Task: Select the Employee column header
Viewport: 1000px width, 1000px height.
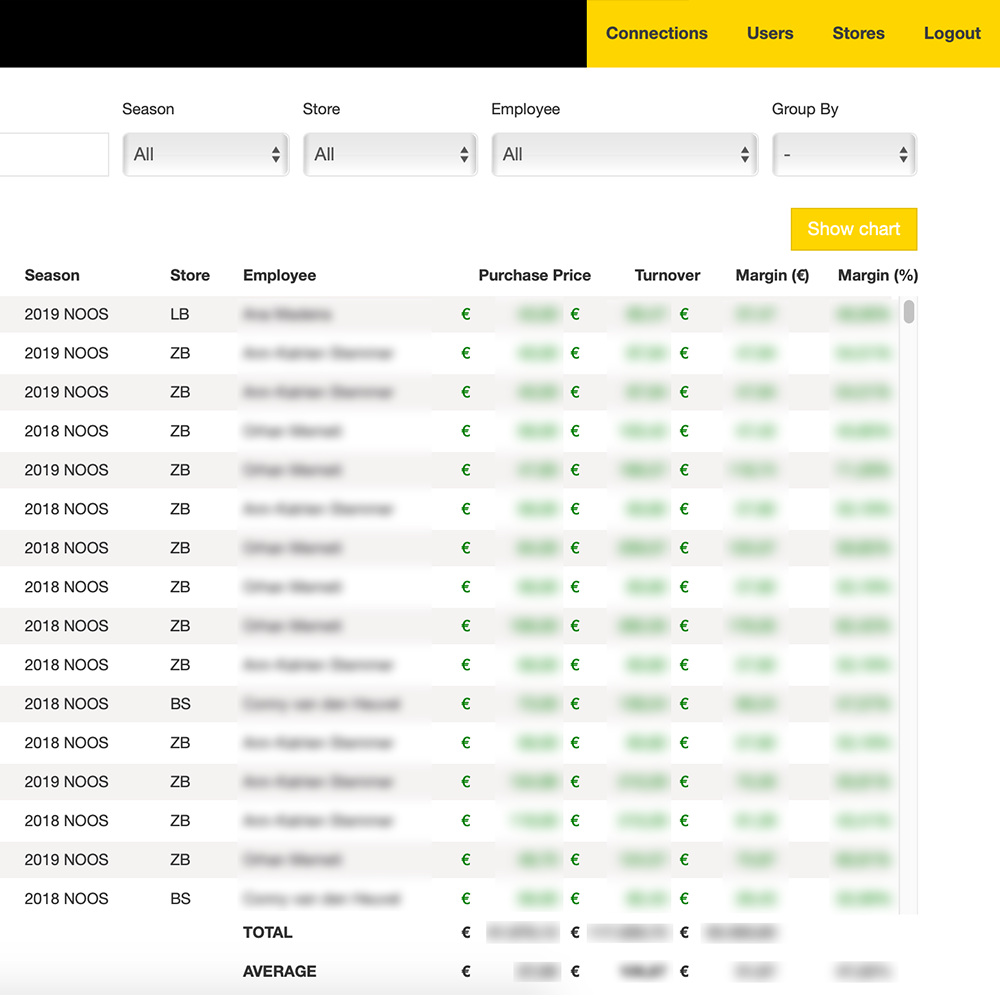Action: pyautogui.click(x=279, y=275)
